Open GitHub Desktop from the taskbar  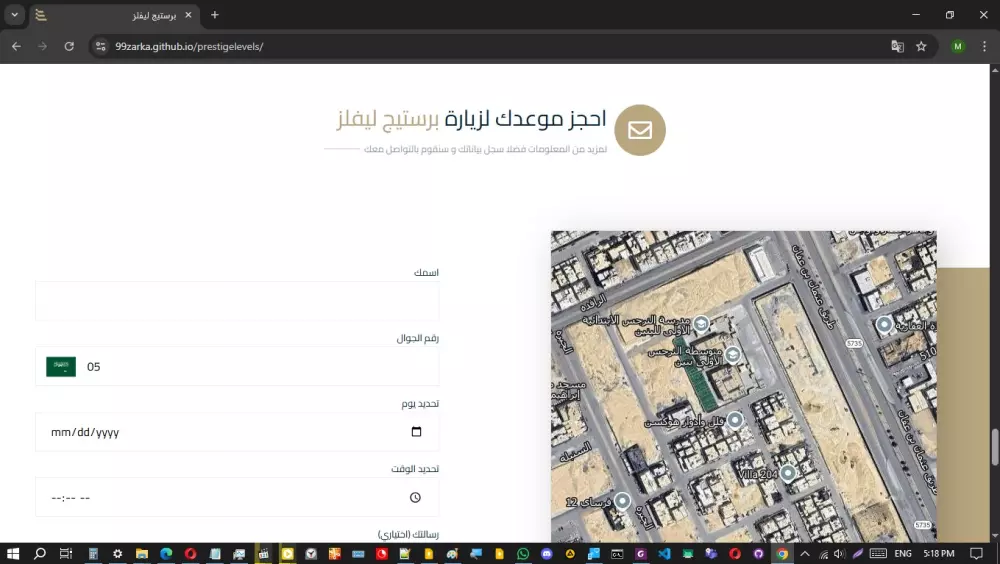(x=758, y=554)
